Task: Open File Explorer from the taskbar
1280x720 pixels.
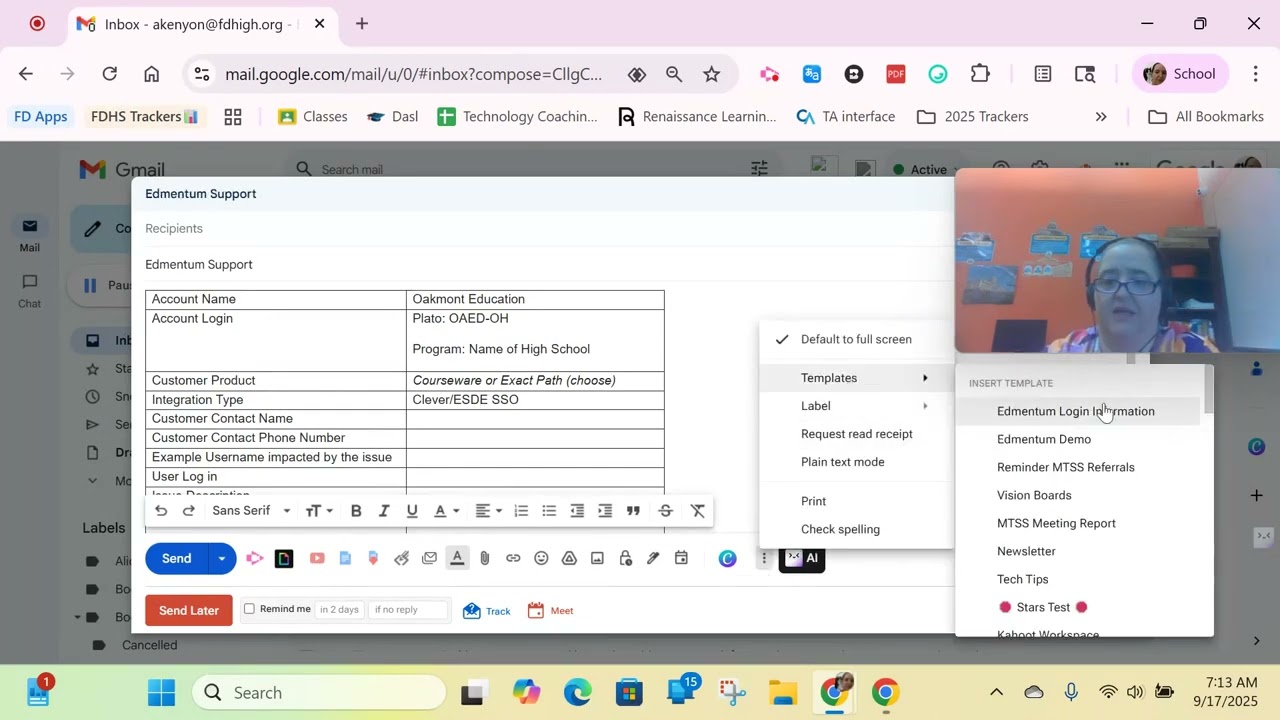Action: tap(782, 692)
